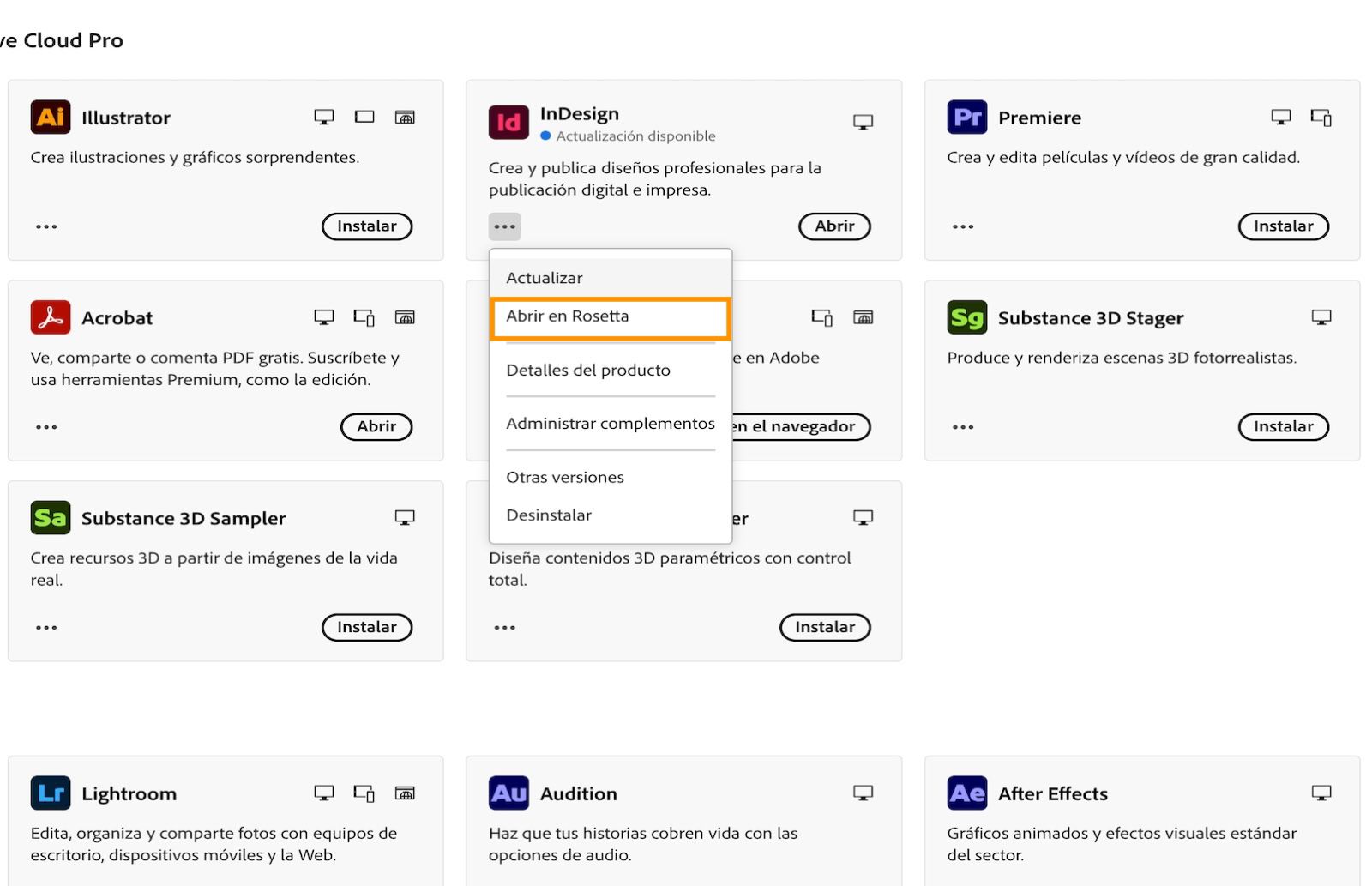The height and width of the screenshot is (886, 1372).
Task: Click the desktop platform icon on Premiere card
Action: coord(1280,117)
